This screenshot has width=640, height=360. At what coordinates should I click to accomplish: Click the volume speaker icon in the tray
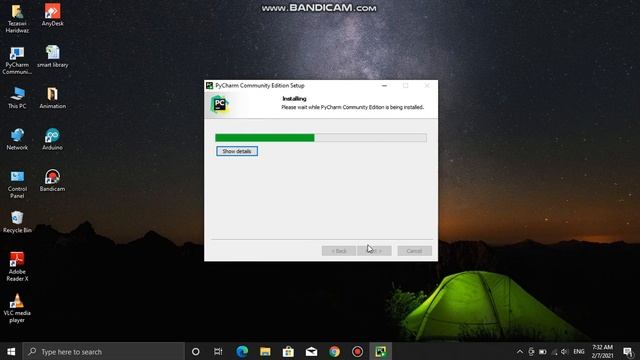point(564,351)
